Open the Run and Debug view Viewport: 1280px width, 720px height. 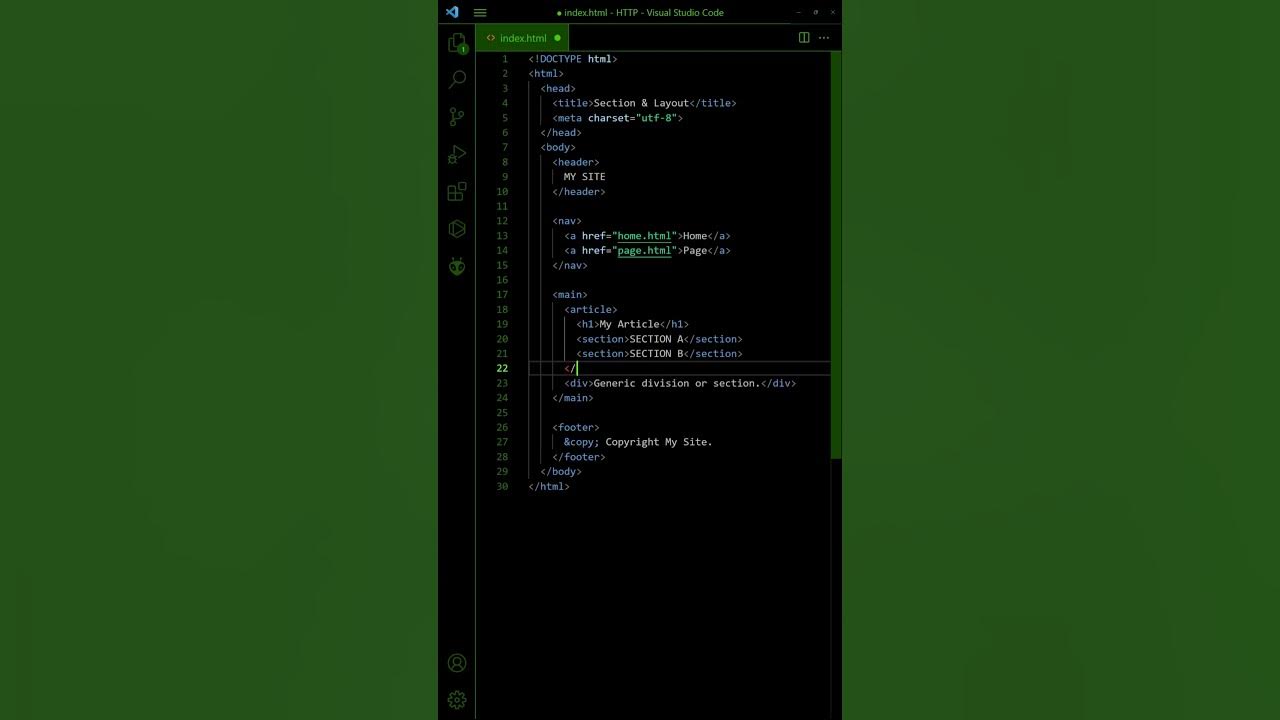click(457, 154)
